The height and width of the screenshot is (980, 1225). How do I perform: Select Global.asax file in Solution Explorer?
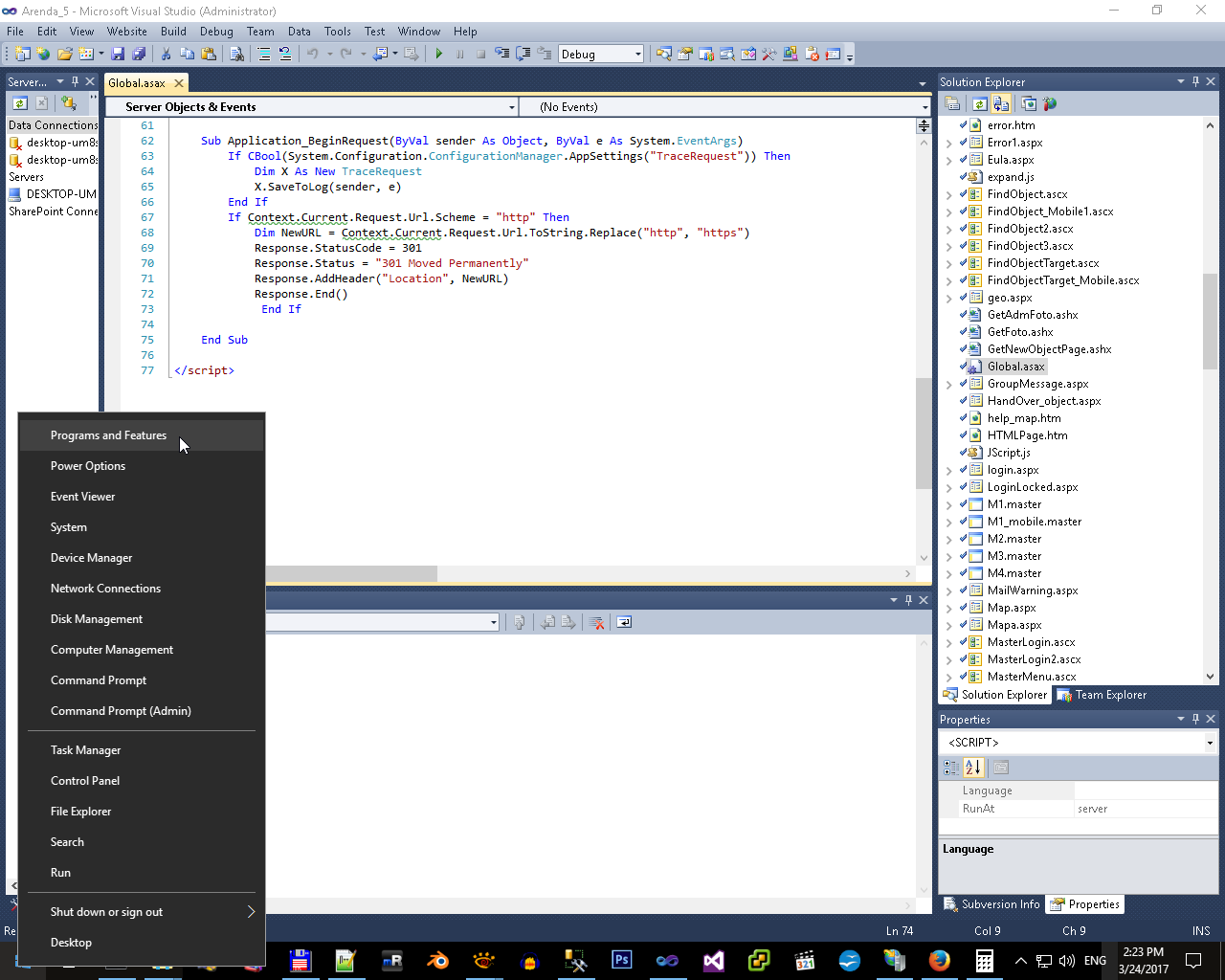pyautogui.click(x=1015, y=367)
